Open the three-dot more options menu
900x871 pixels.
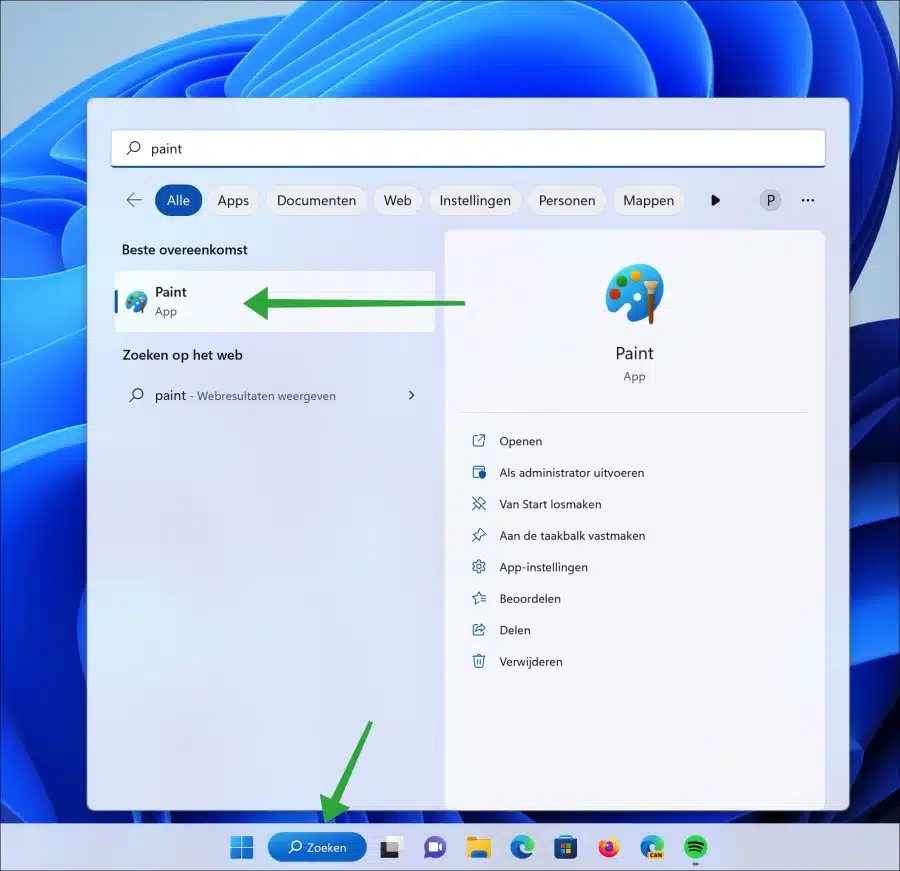(808, 200)
